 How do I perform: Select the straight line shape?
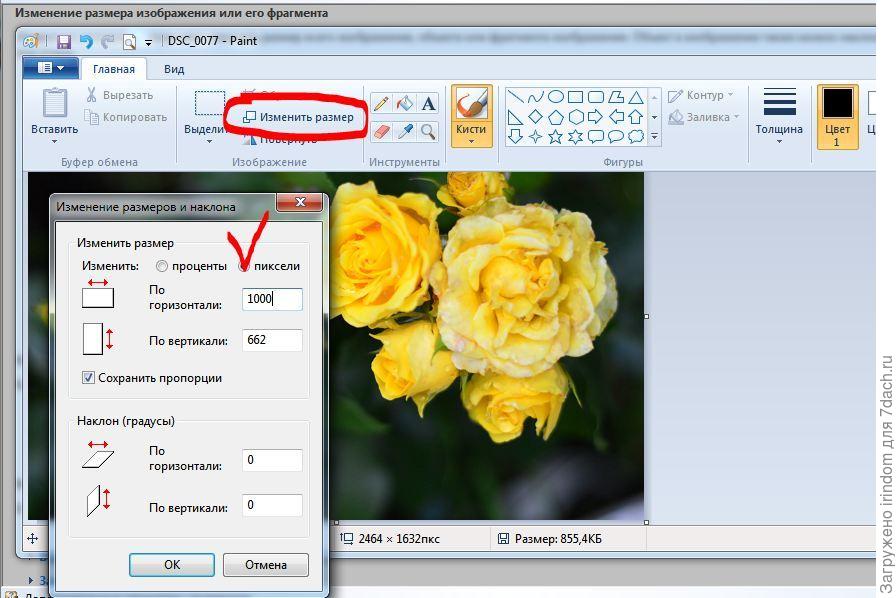click(x=515, y=97)
